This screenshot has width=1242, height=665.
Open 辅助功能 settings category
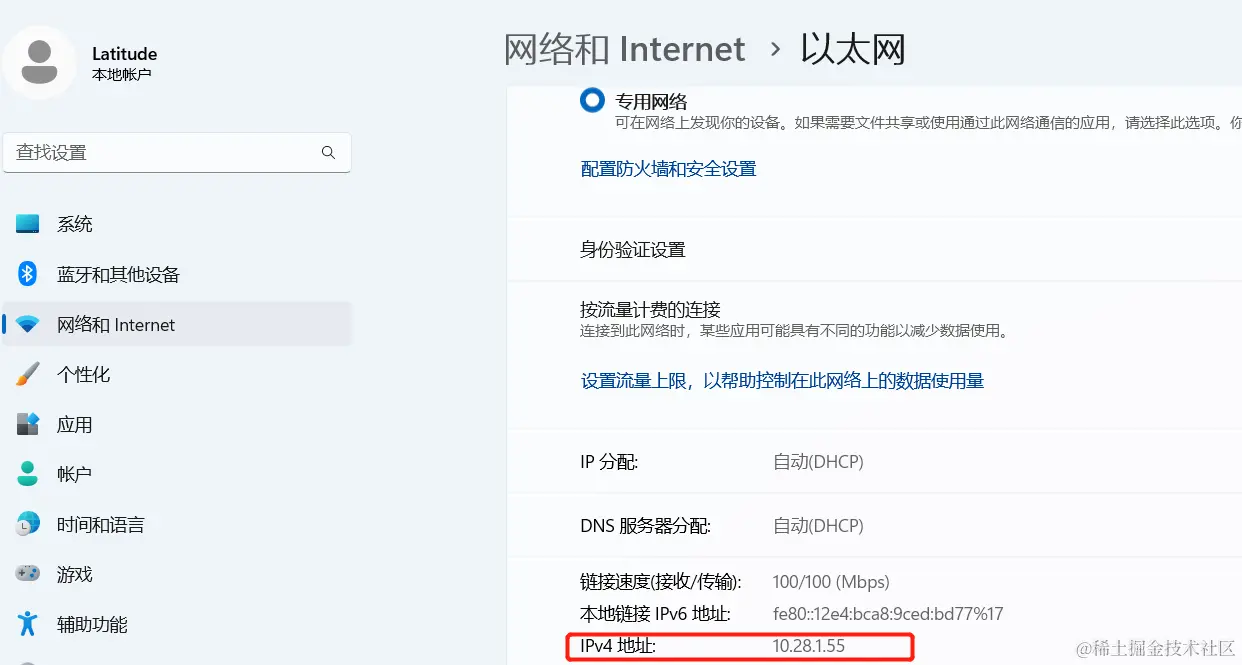pos(177,624)
